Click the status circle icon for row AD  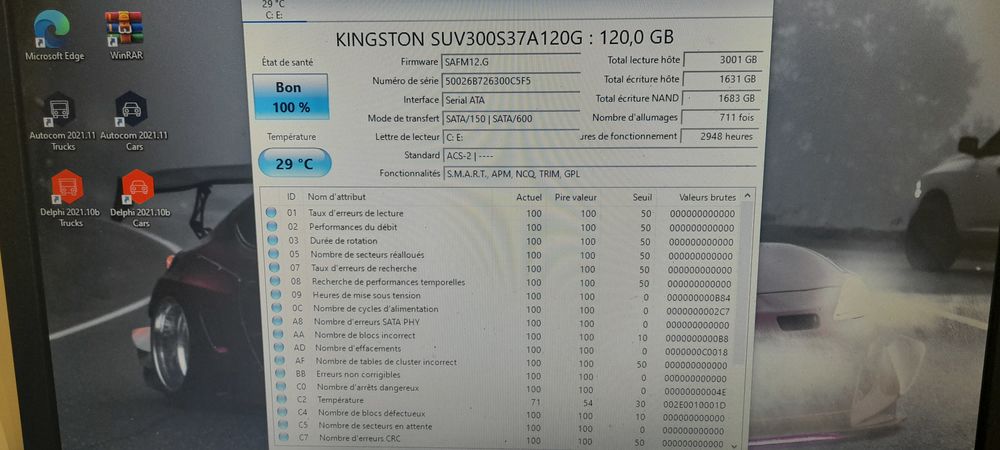point(280,347)
